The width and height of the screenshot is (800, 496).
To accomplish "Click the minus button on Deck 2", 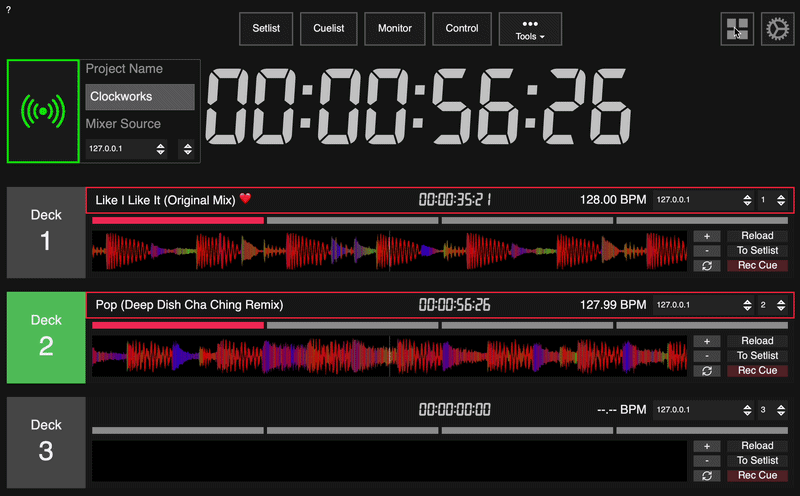I will [x=707, y=356].
